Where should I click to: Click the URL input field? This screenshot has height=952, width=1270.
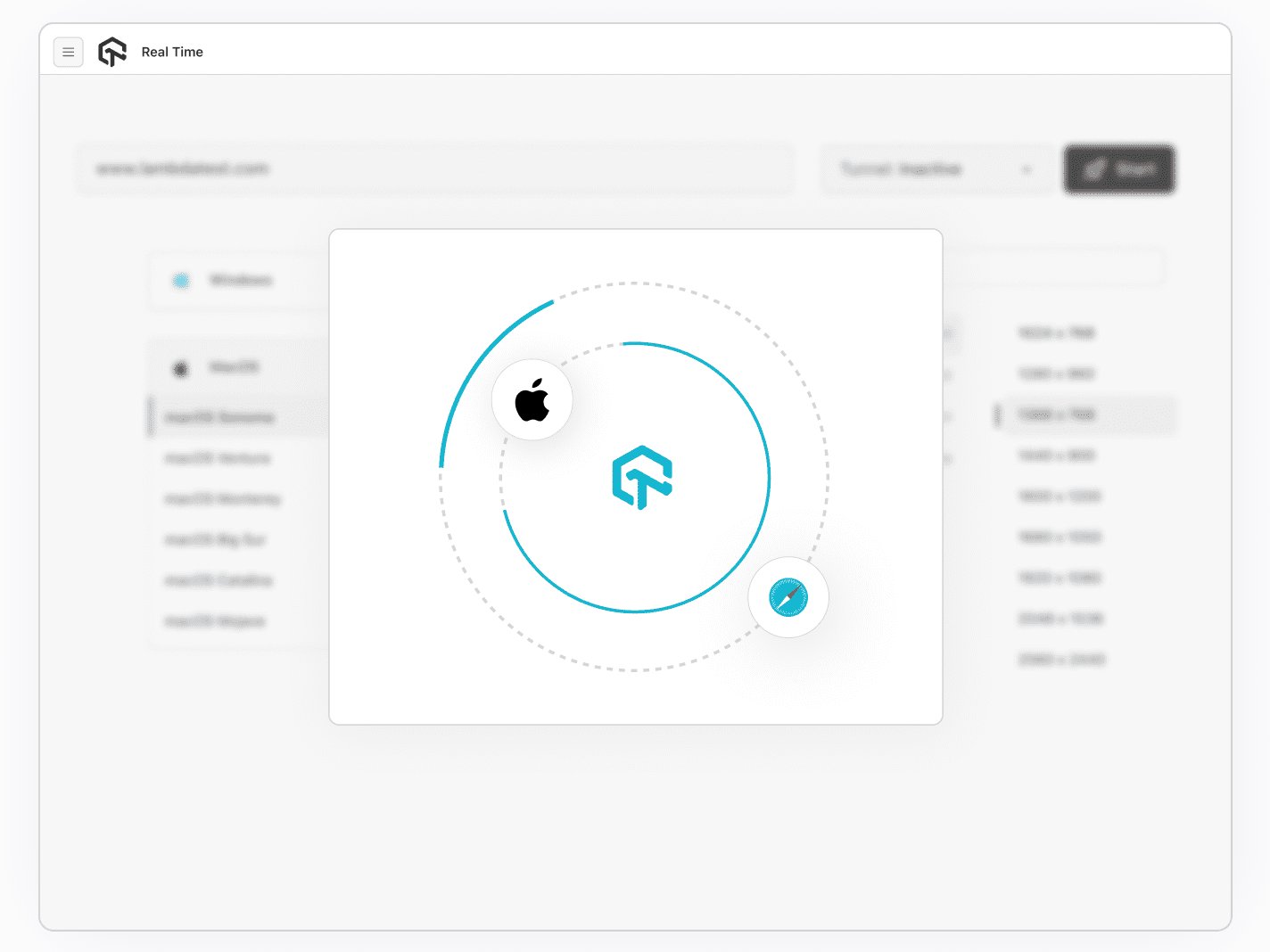[x=434, y=169]
